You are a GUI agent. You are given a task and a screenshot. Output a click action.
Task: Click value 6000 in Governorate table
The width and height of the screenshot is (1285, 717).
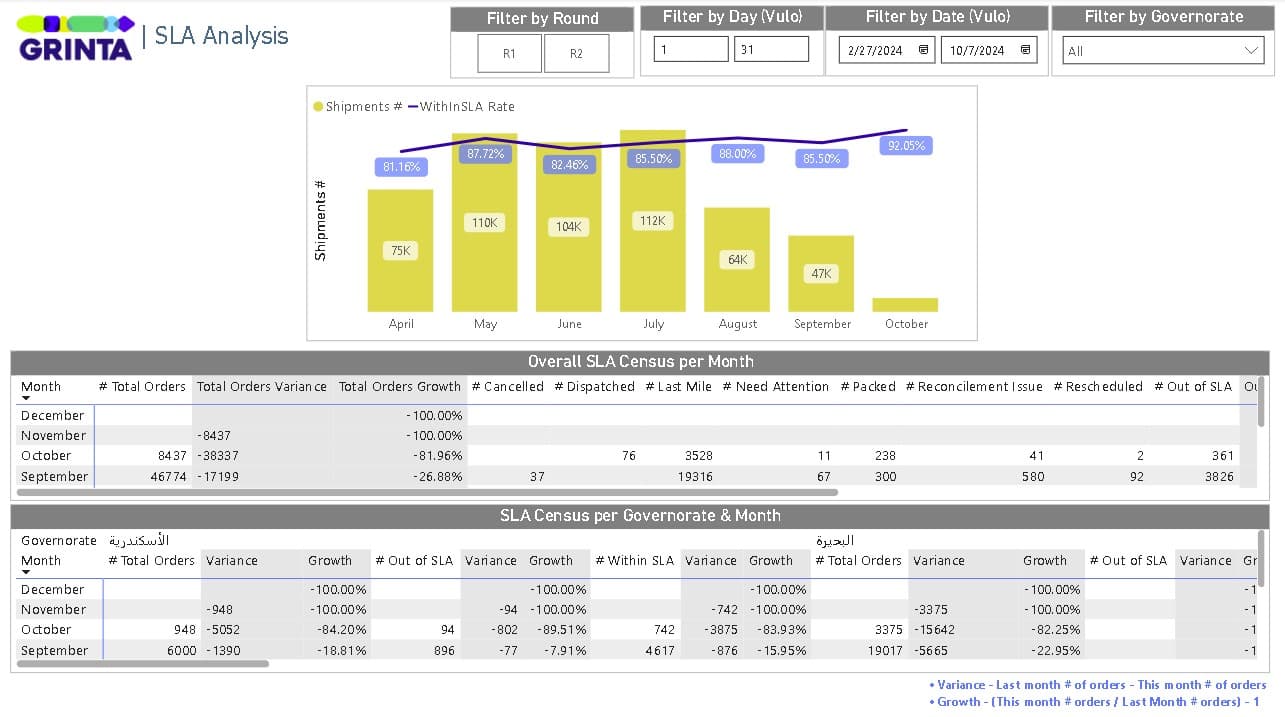[181, 650]
